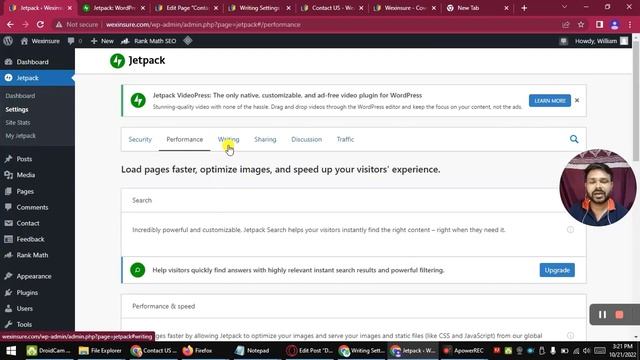Open the Jetpack settings search icon
Viewport: 640px width, 360px height.
574,139
